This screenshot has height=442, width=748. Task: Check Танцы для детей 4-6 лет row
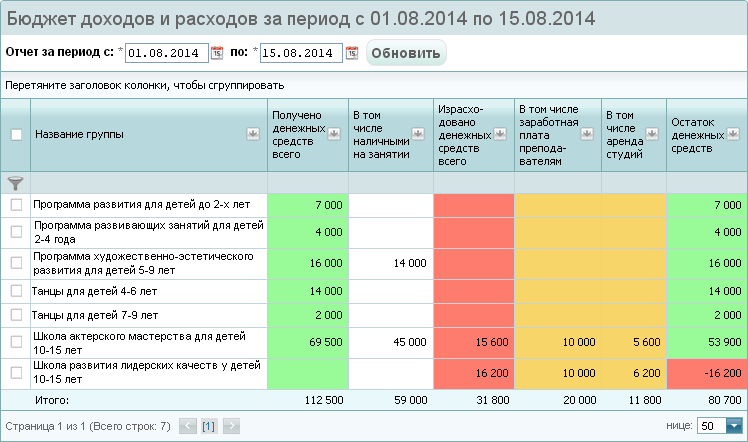click(16, 291)
